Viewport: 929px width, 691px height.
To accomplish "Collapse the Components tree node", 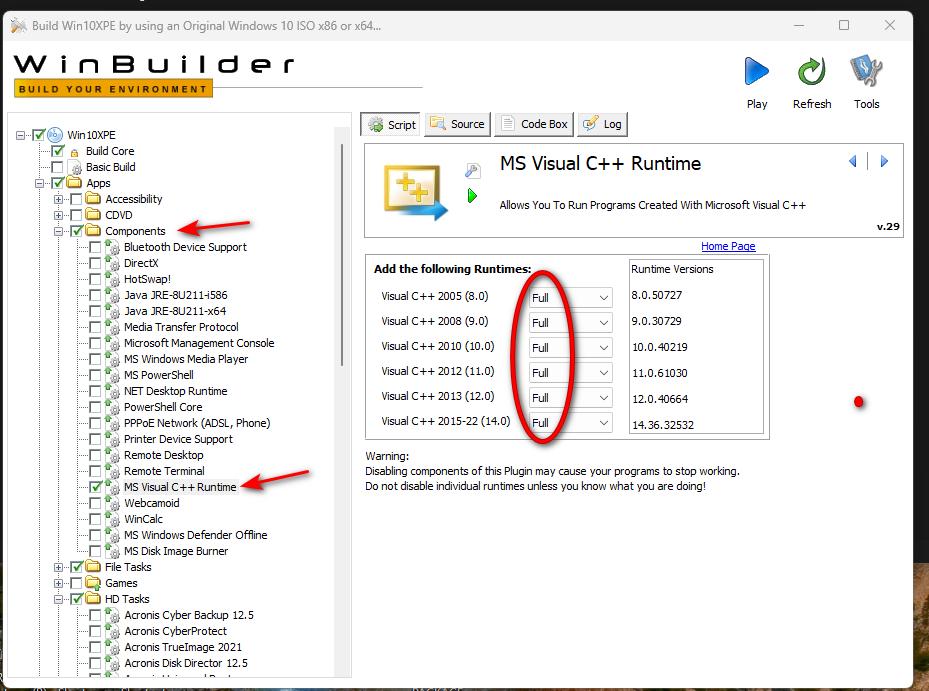I will pos(58,231).
